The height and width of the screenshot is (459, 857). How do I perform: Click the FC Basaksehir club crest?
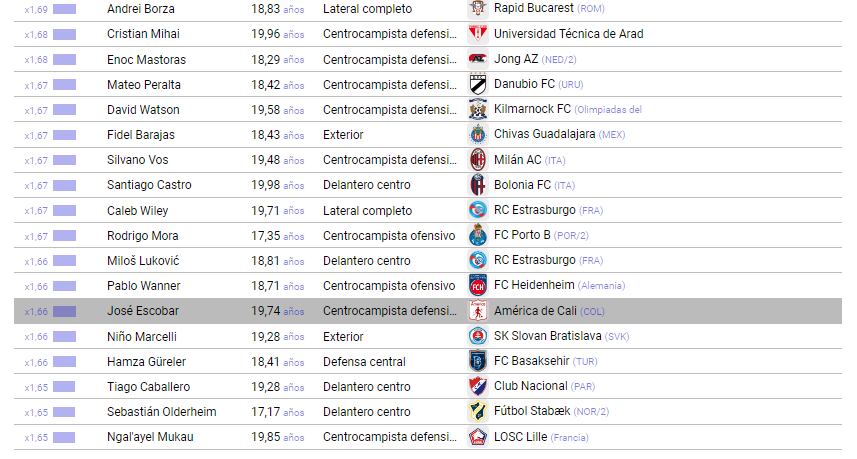pyautogui.click(x=477, y=361)
